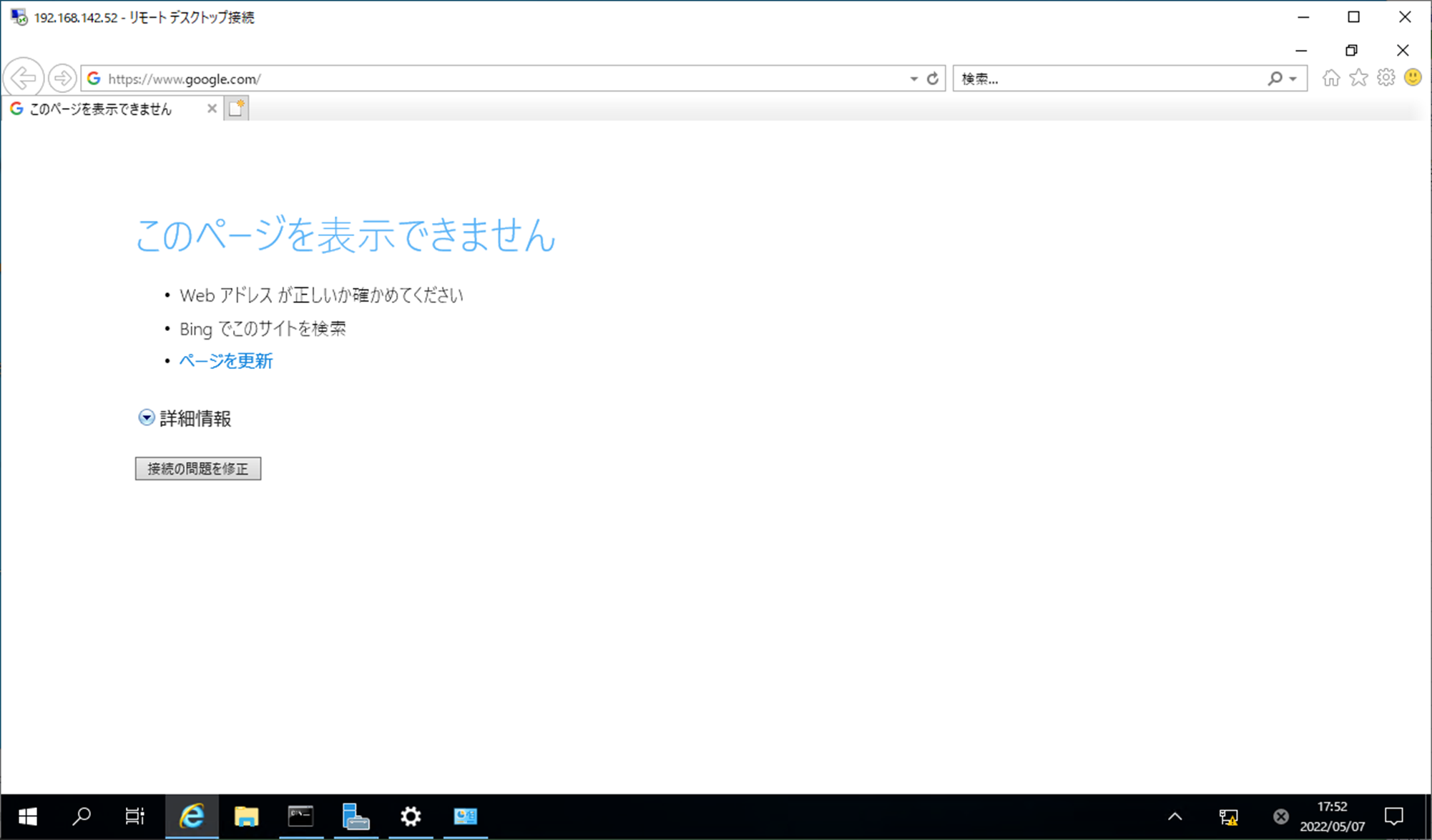
Task: Open the new tab button
Action: click(x=236, y=109)
